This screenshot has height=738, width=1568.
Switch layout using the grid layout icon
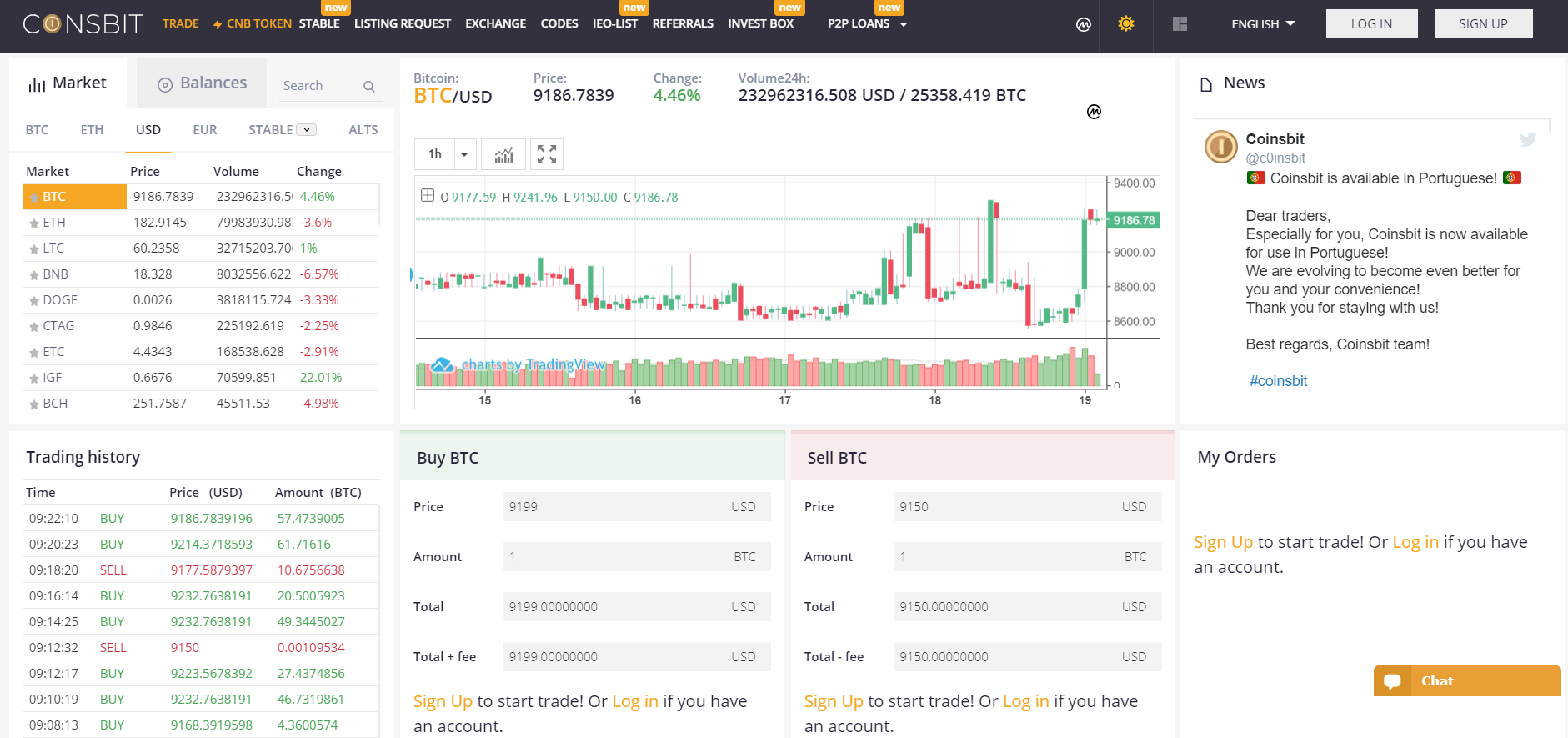point(1180,24)
